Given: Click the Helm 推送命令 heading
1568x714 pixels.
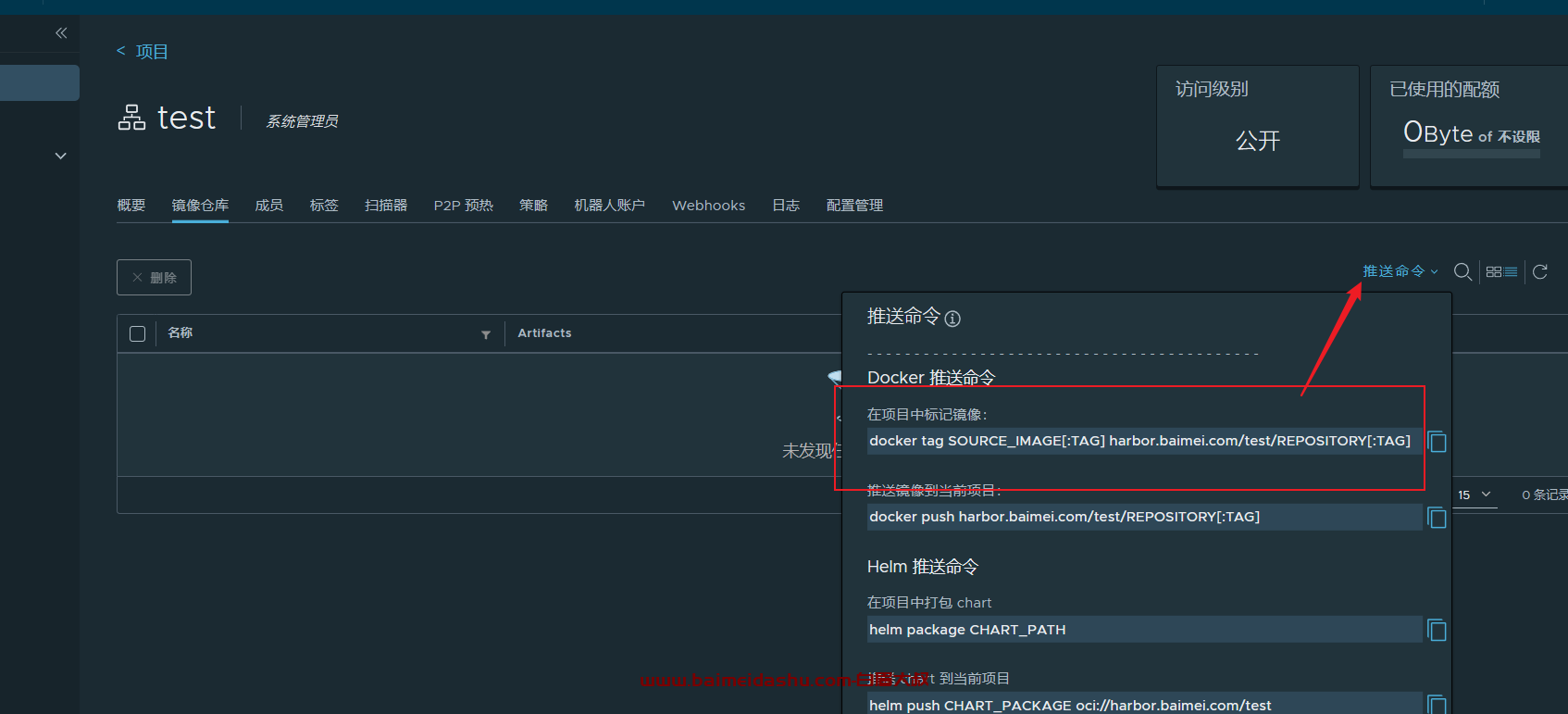Looking at the screenshot, I should click(923, 567).
